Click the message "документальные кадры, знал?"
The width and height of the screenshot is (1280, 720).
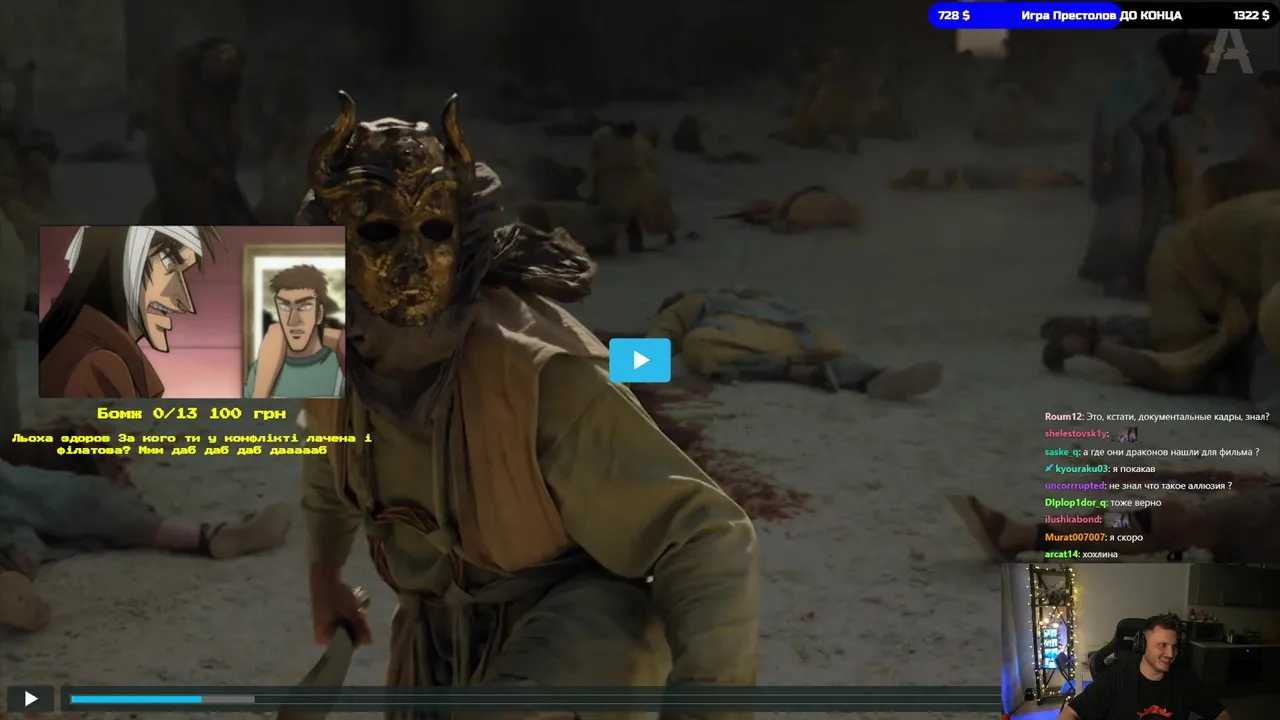pyautogui.click(x=1205, y=416)
